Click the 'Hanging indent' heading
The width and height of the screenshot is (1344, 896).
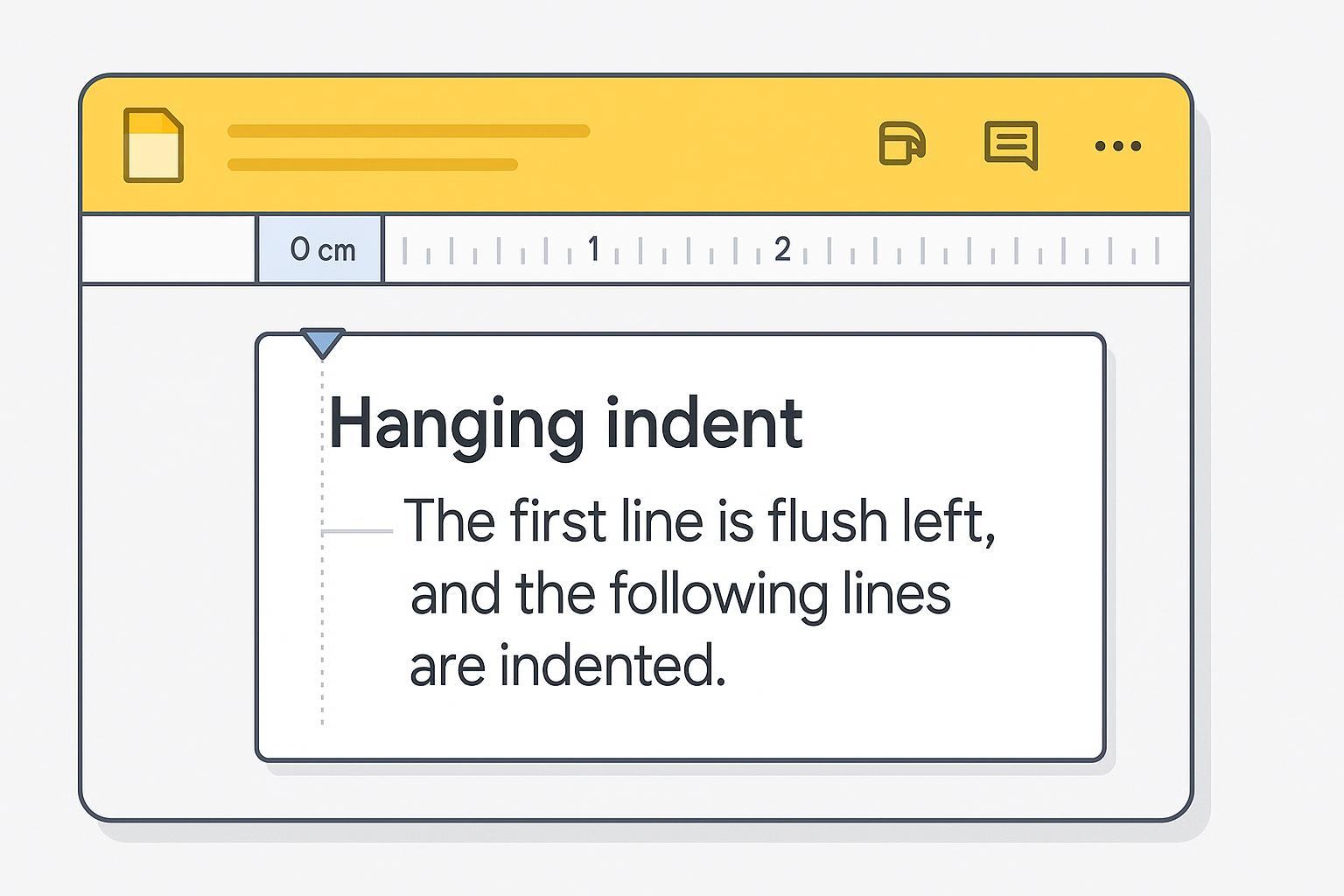pyautogui.click(x=565, y=423)
